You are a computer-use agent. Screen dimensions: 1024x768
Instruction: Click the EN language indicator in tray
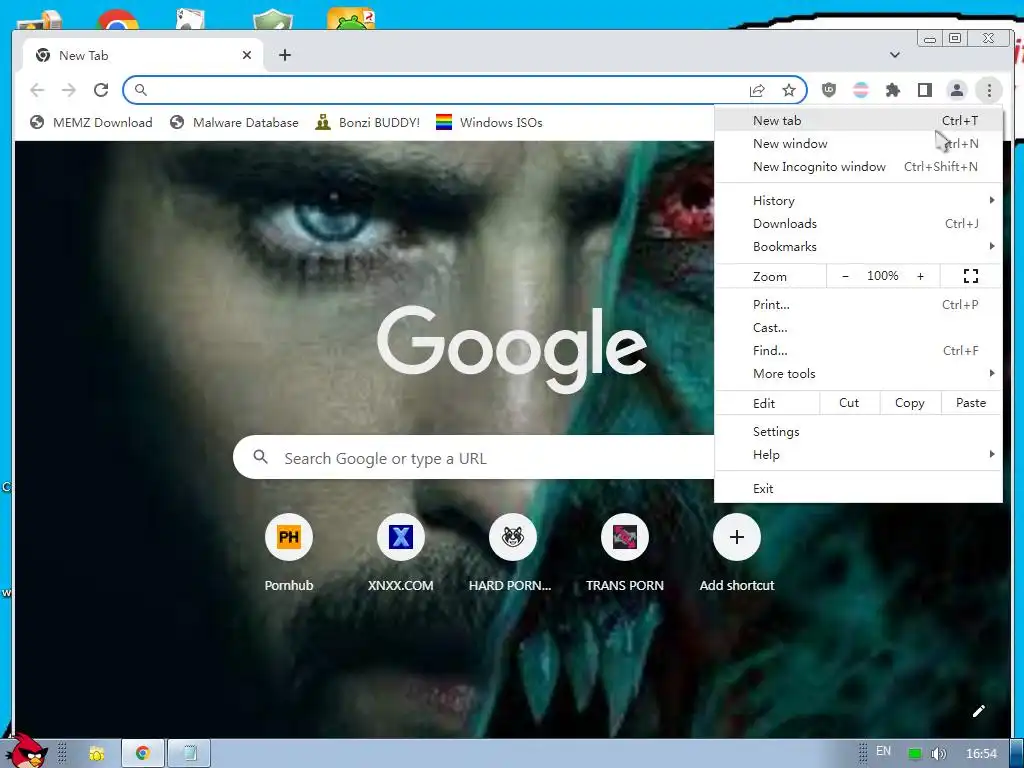(x=883, y=751)
